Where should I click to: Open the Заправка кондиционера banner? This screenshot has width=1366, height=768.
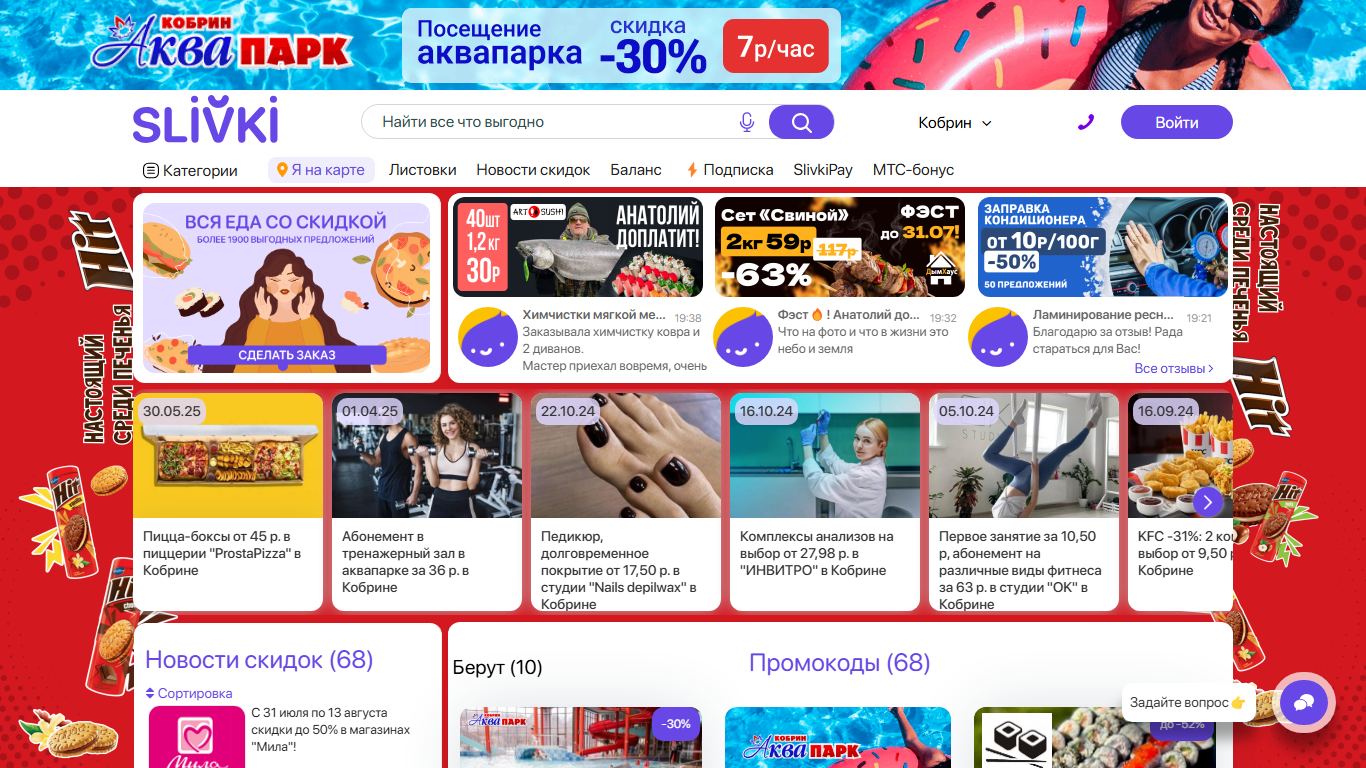1103,247
